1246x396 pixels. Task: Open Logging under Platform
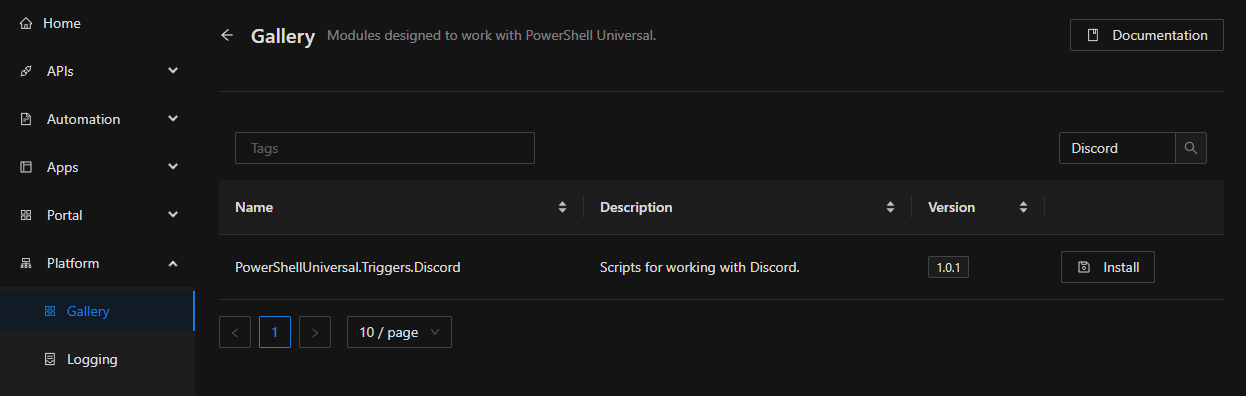click(97, 359)
